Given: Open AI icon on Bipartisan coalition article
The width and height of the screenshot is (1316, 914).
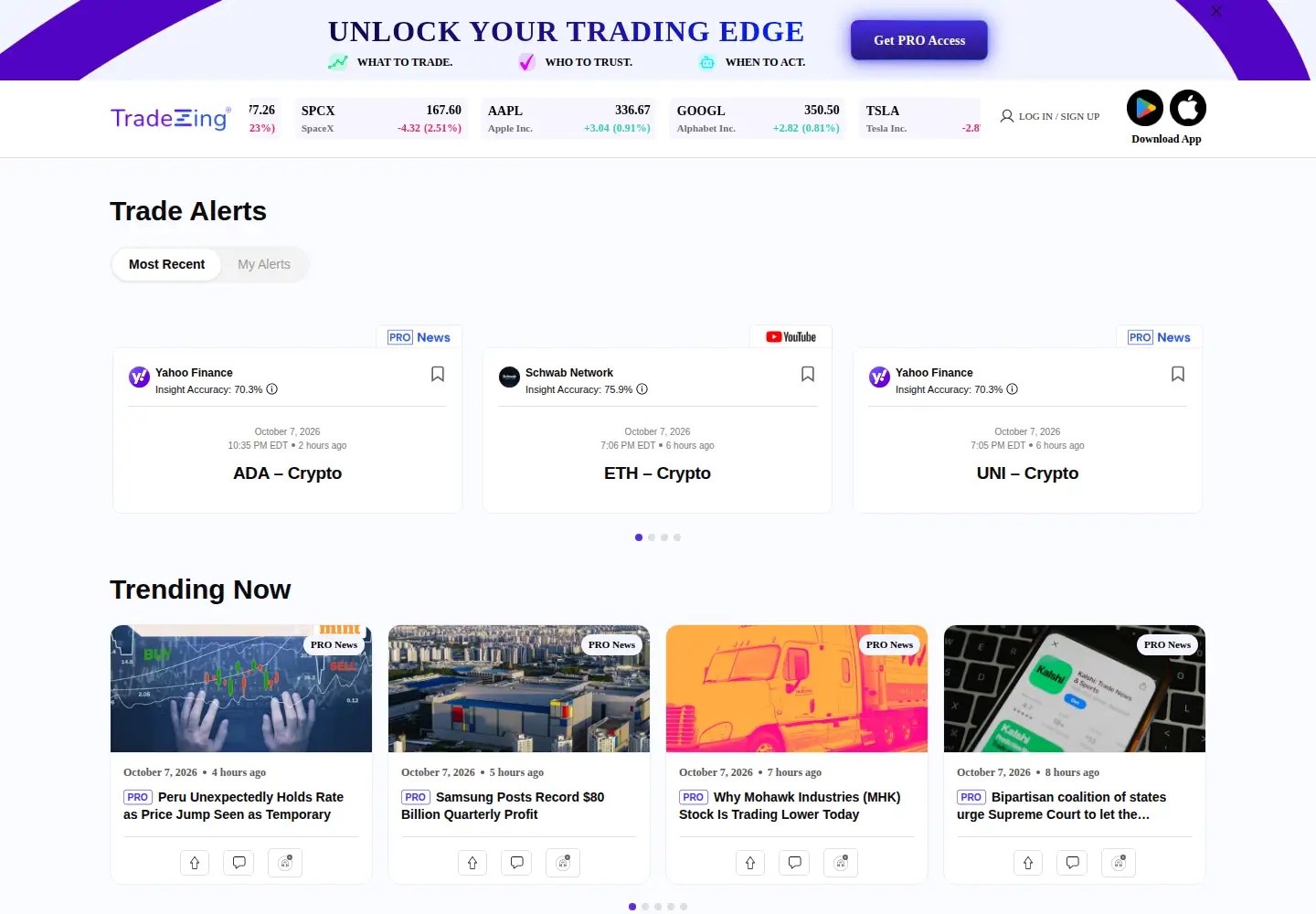Looking at the screenshot, I should [1119, 863].
